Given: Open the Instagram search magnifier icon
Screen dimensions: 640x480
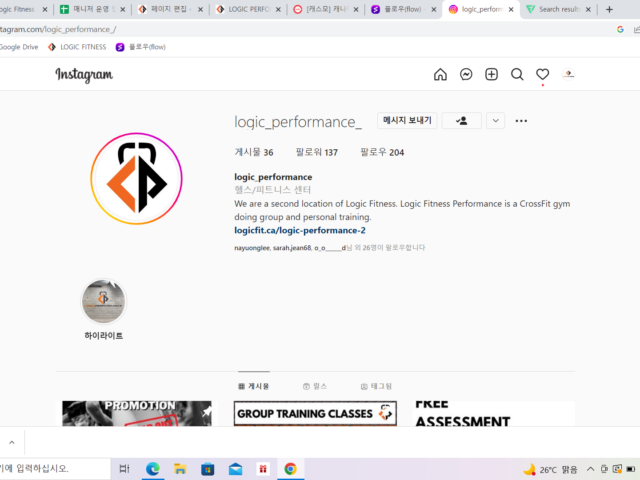Looking at the screenshot, I should 517,75.
